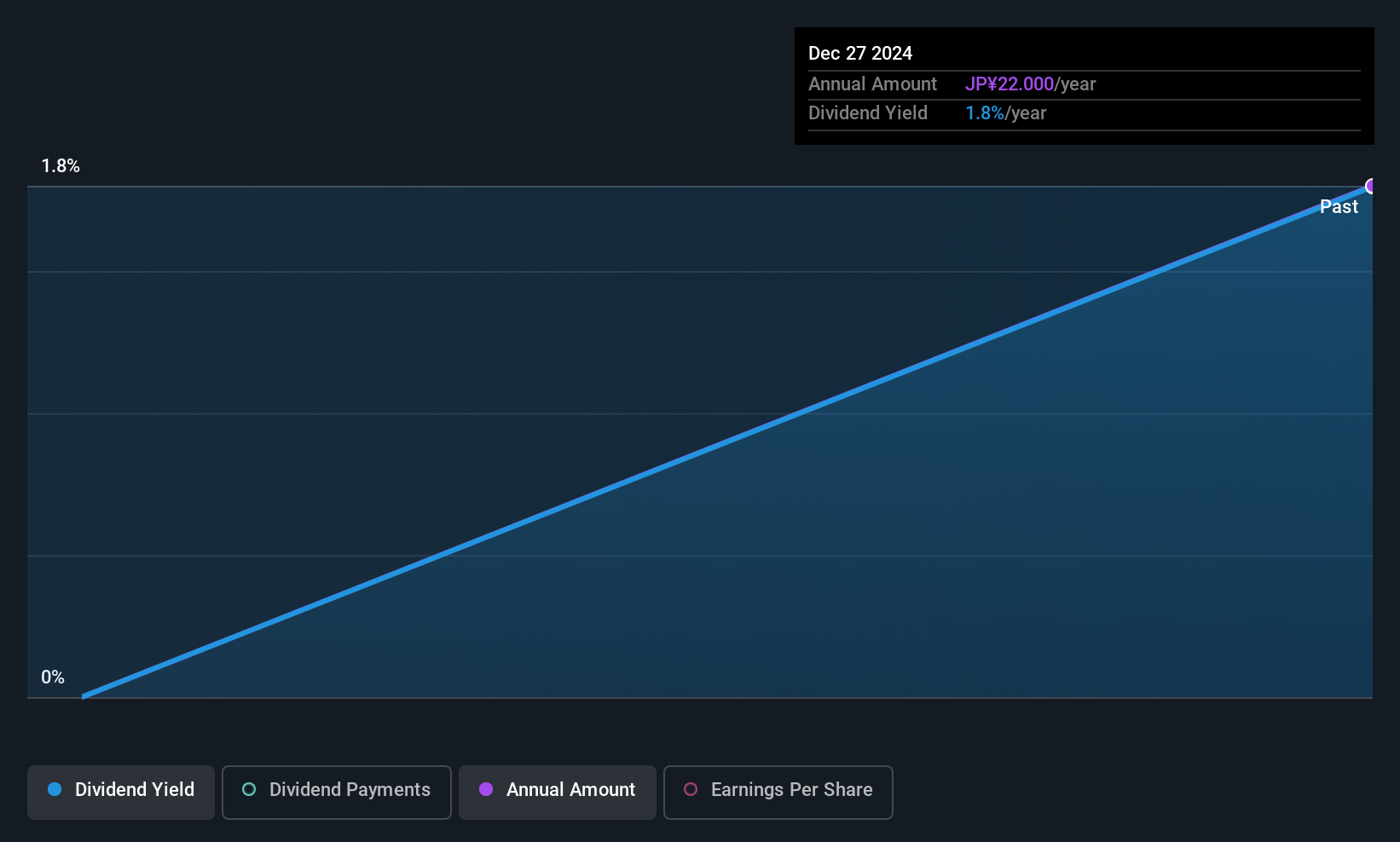This screenshot has width=1400, height=842.
Task: Toggle the Dividend Yield series
Action: (121, 792)
